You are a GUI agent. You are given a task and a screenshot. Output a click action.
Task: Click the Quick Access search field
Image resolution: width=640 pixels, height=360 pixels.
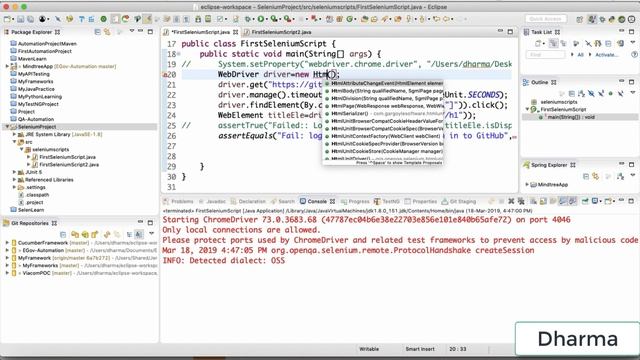click(546, 19)
